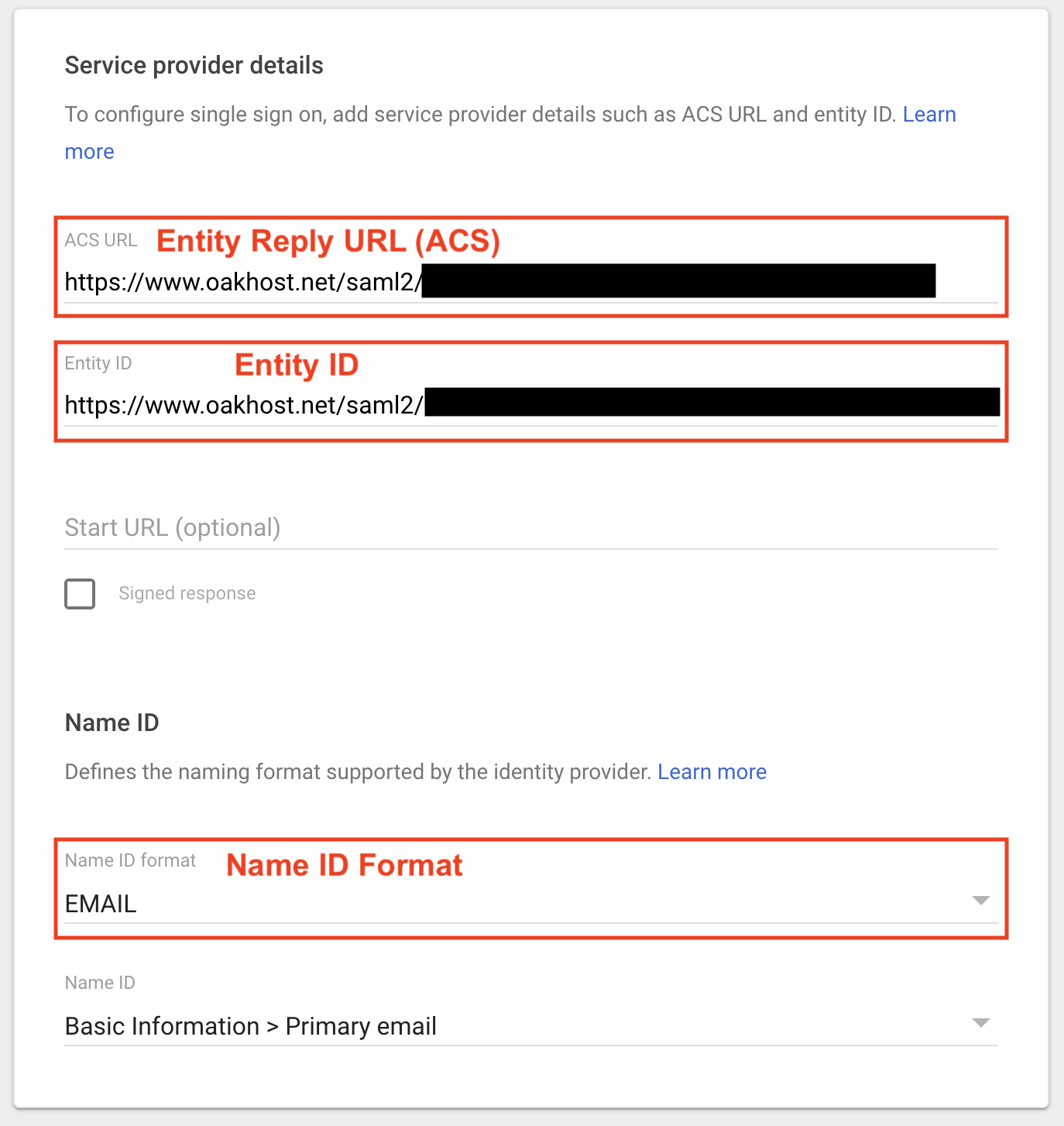The height and width of the screenshot is (1126, 1064).
Task: Select the EMAIL value in Name ID format
Action: click(101, 904)
